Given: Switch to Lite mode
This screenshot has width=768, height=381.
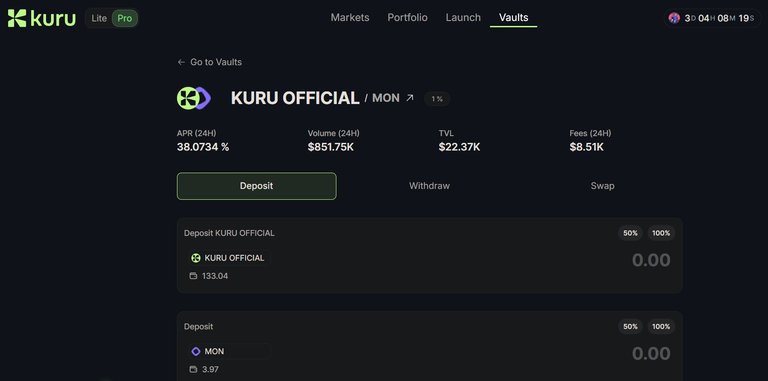Looking at the screenshot, I should pos(99,19).
